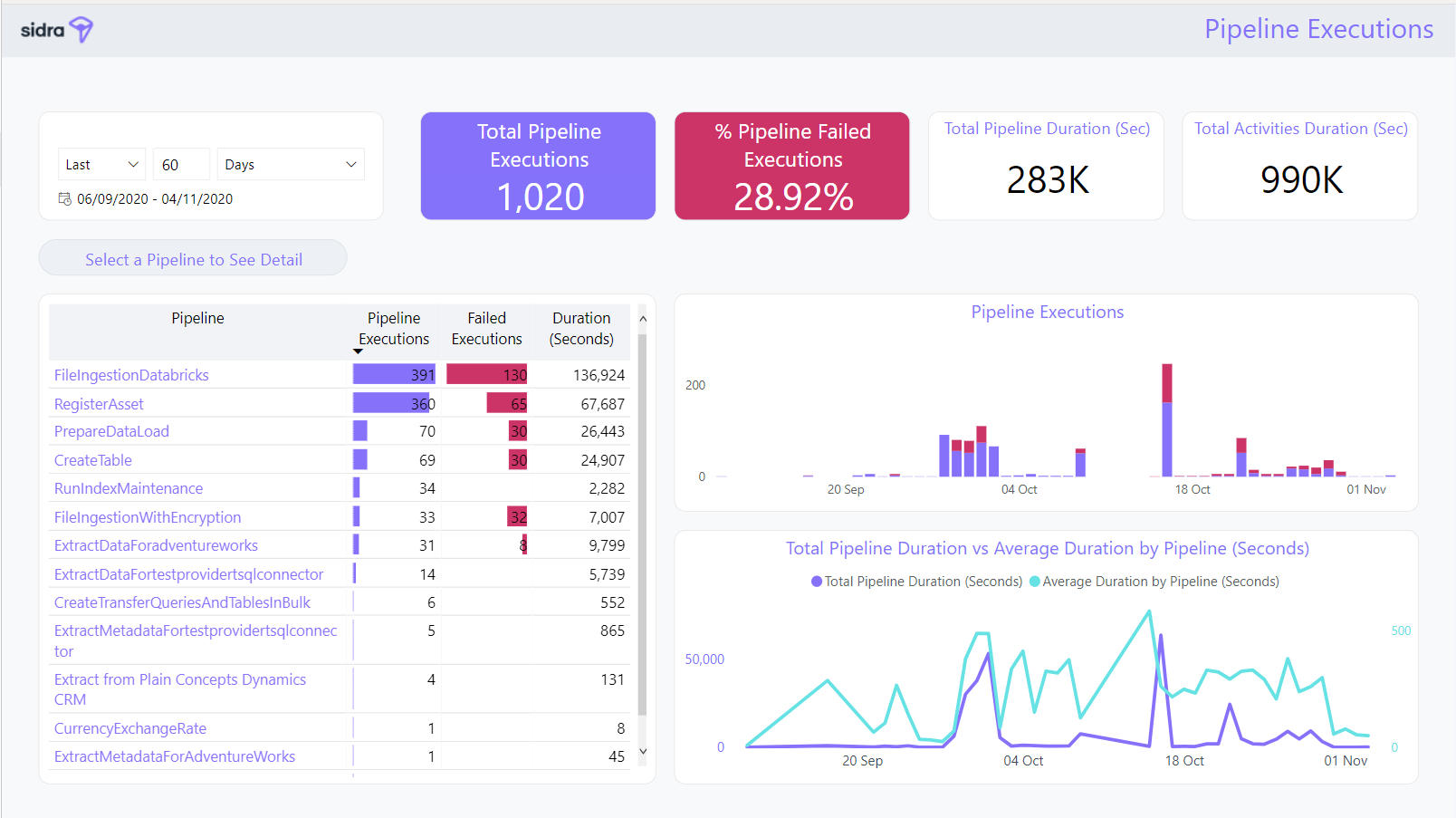Choose RunIndexMaintenance in the pipeline table
The image size is (1456, 818).
[129, 488]
